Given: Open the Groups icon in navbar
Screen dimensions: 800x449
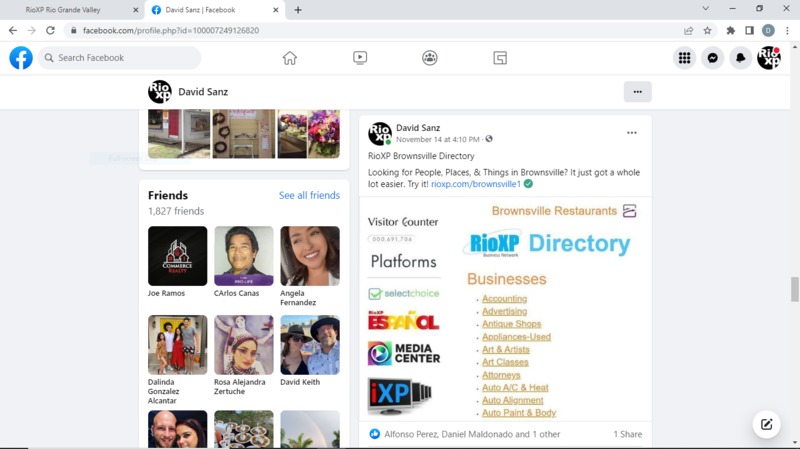Looking at the screenshot, I should coord(430,58).
